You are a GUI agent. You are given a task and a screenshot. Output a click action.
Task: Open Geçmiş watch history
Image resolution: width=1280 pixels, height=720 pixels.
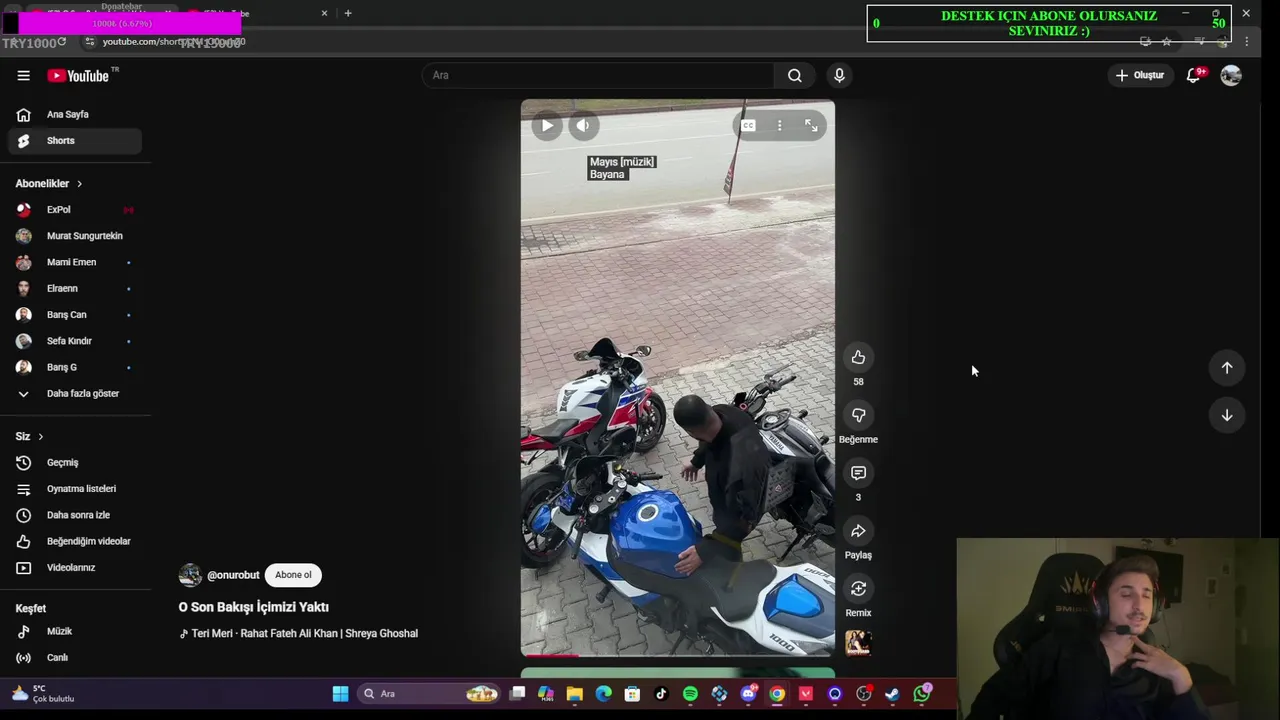click(x=75, y=463)
